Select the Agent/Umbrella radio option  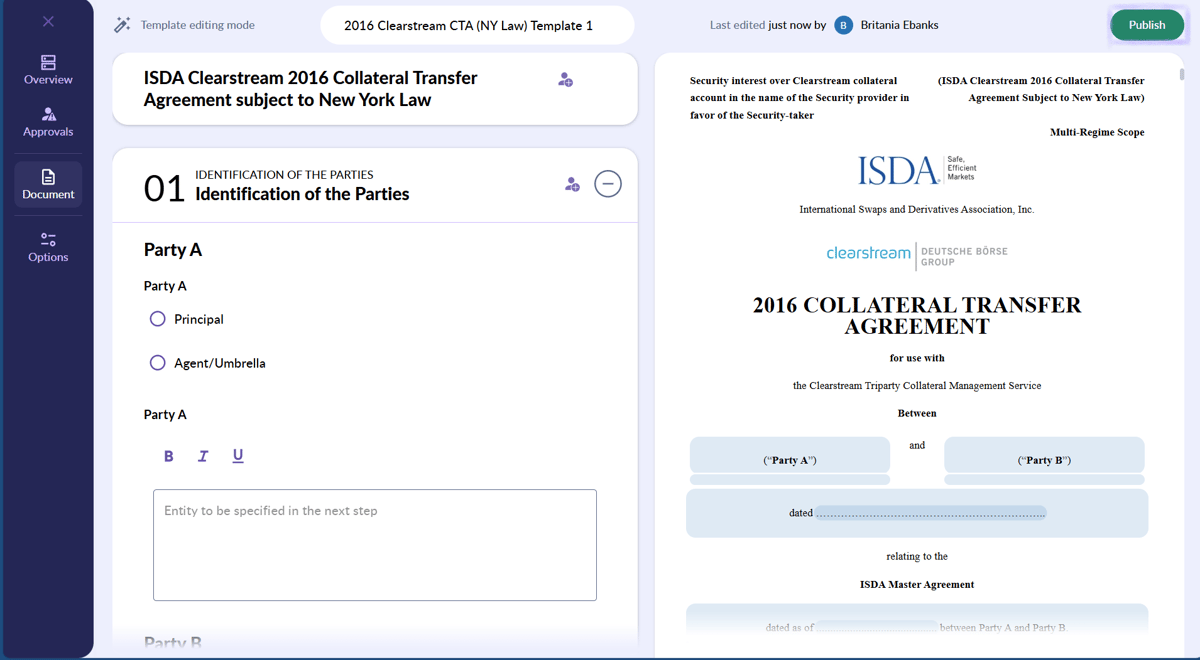157,363
